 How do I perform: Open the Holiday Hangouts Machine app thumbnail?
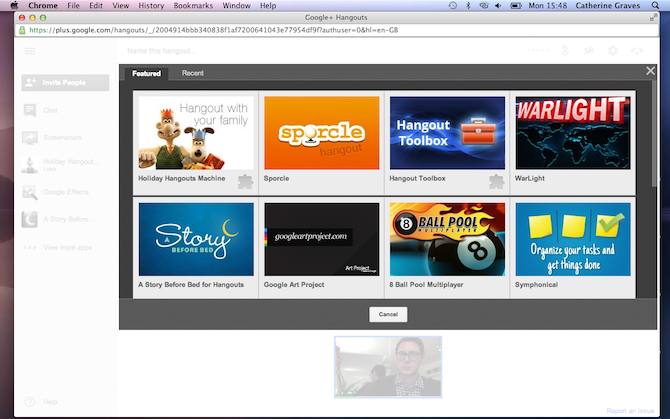coord(196,133)
